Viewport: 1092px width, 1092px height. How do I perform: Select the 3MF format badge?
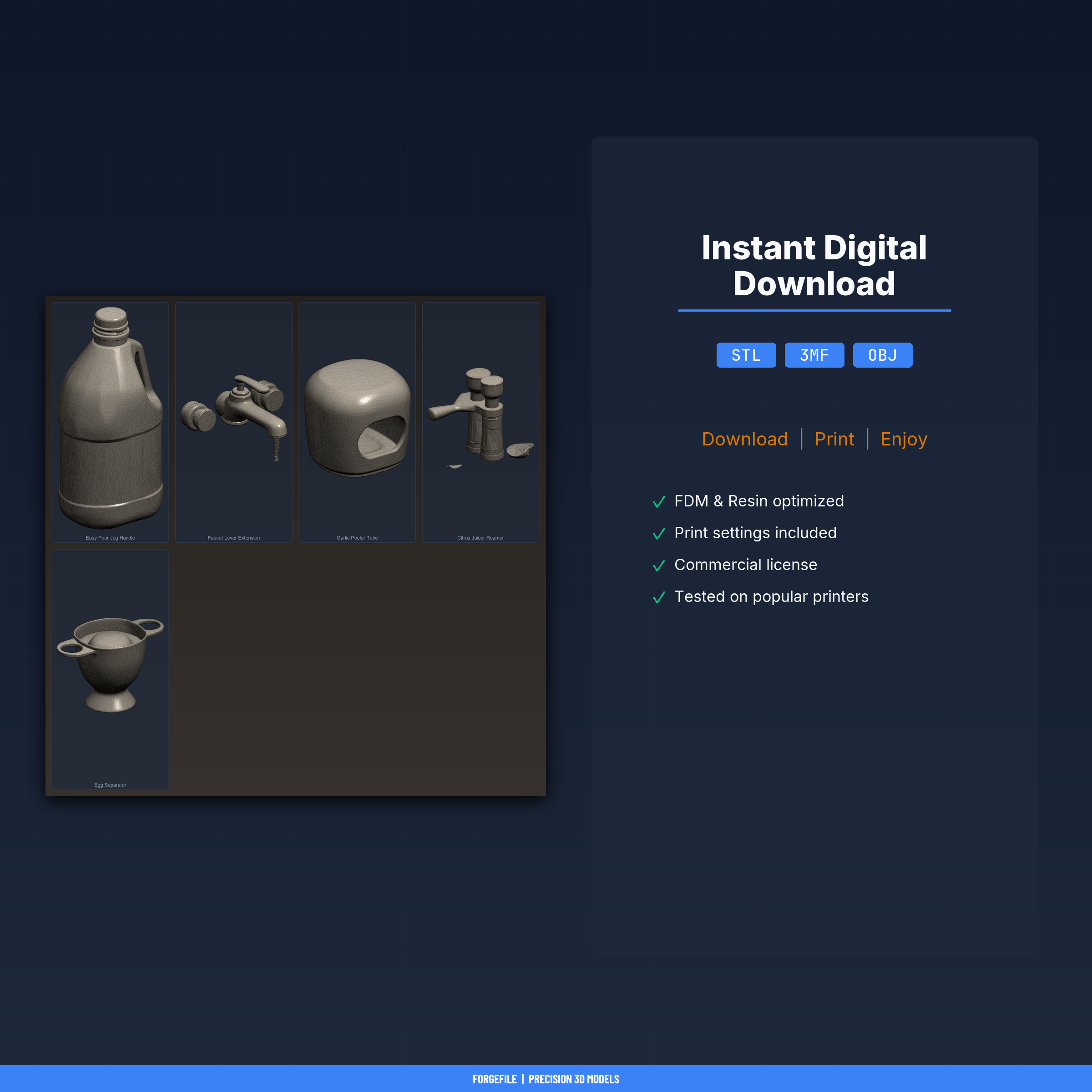[x=814, y=355]
